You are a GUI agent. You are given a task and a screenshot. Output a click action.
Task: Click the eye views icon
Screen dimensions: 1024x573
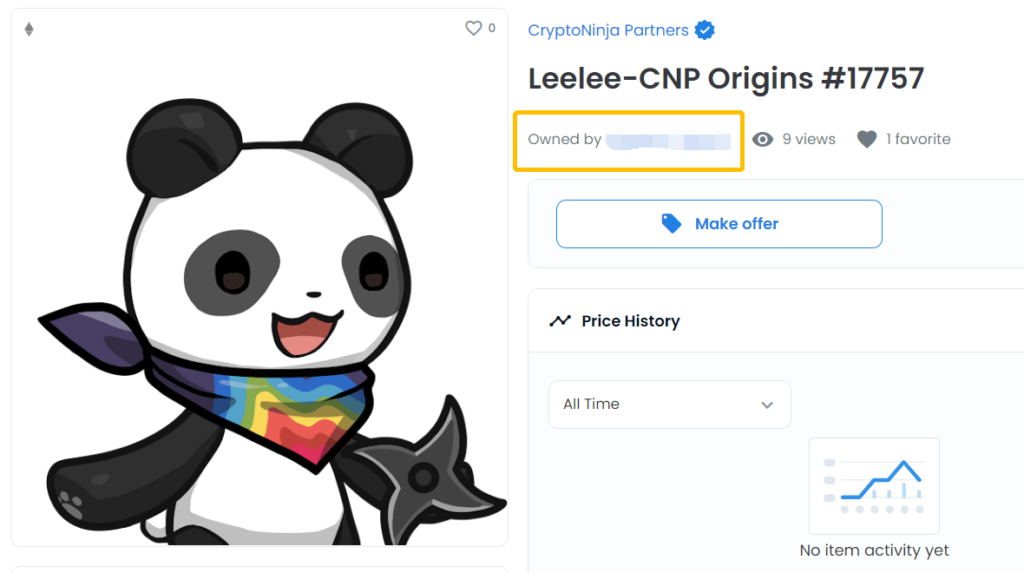tap(762, 139)
